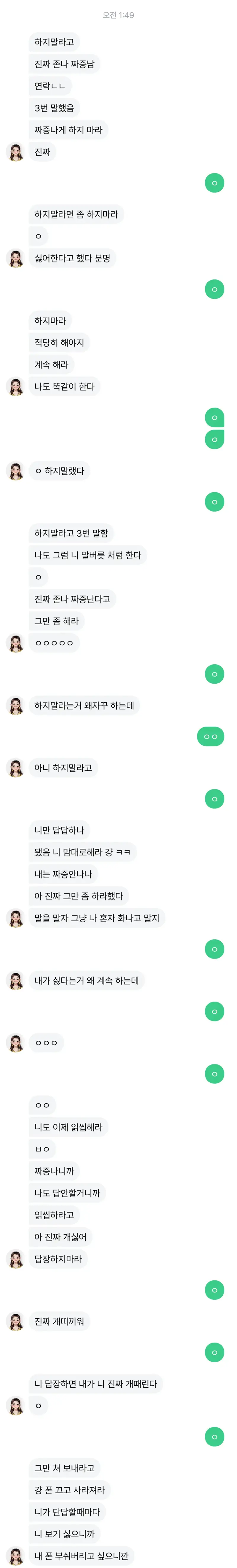
Task: Tap the green "ㅇㅇ" sent reply bubble
Action: pos(210,736)
